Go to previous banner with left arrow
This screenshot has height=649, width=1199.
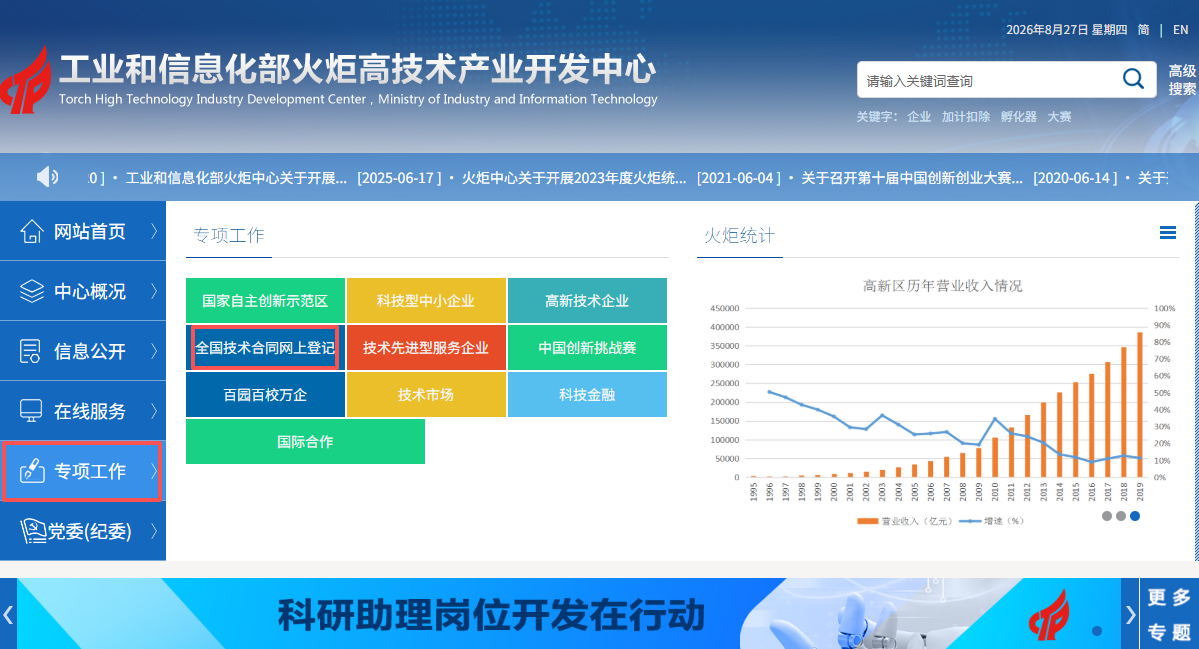8,615
